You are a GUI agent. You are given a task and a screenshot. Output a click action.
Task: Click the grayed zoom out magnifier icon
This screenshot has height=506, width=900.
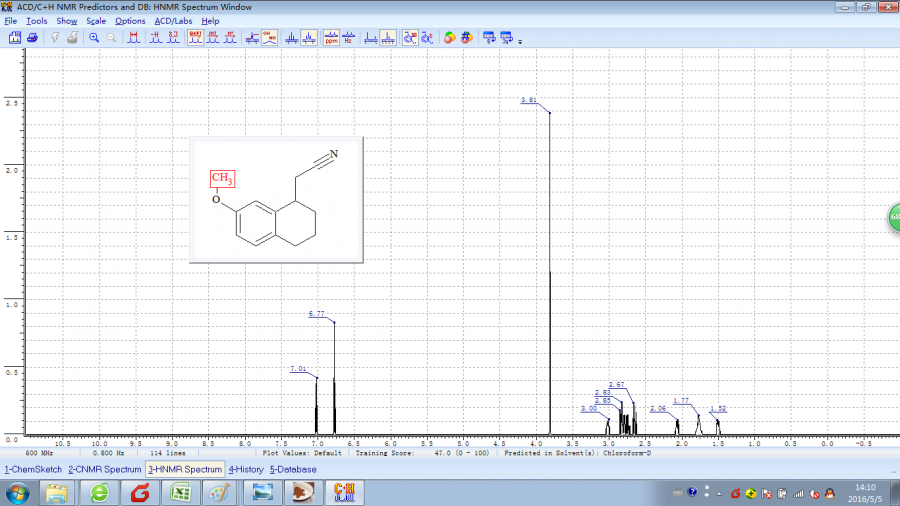coord(111,38)
